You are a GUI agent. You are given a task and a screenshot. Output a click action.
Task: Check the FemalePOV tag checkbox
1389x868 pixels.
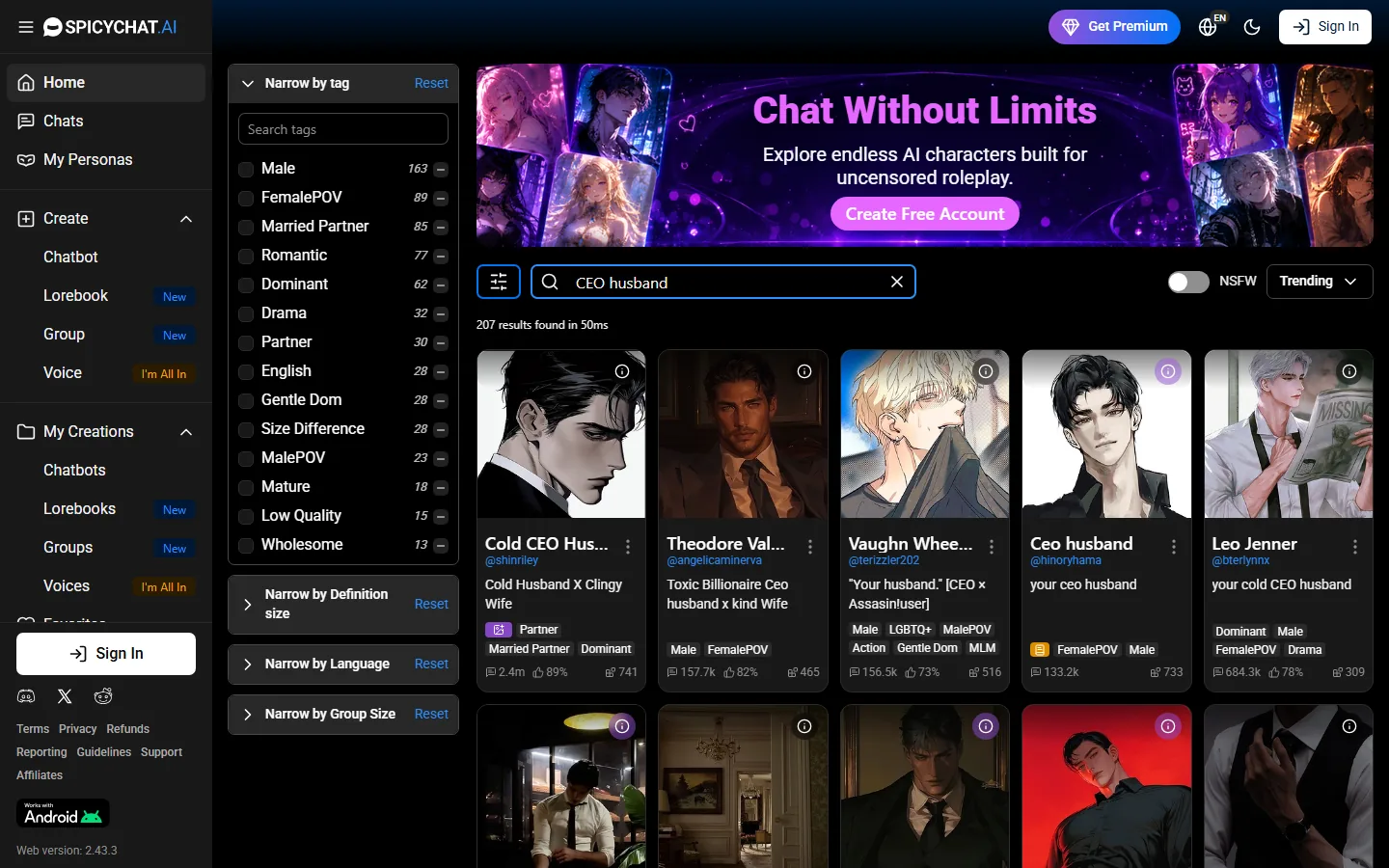(246, 198)
